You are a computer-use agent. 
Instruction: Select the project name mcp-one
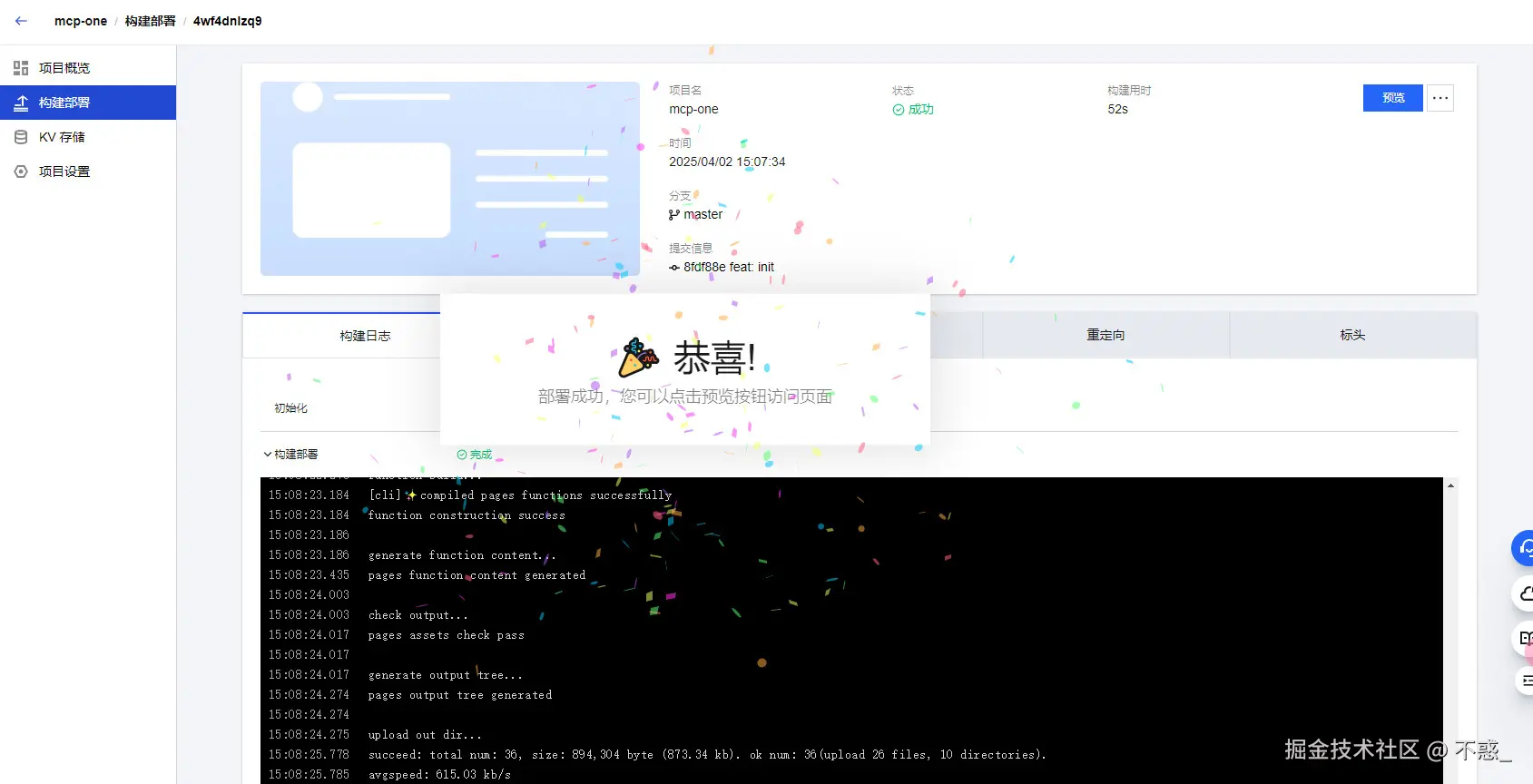693,110
